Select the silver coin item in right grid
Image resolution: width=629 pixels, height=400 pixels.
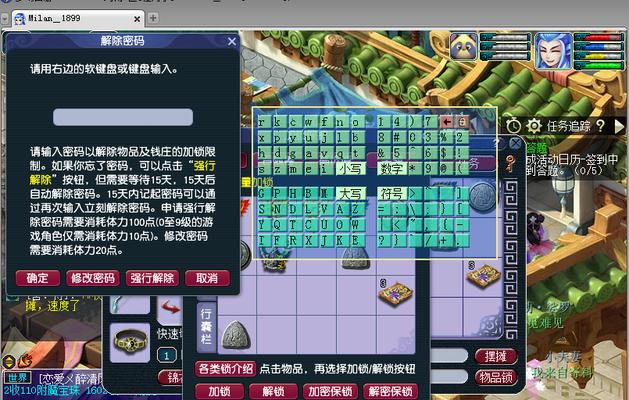tap(482, 197)
